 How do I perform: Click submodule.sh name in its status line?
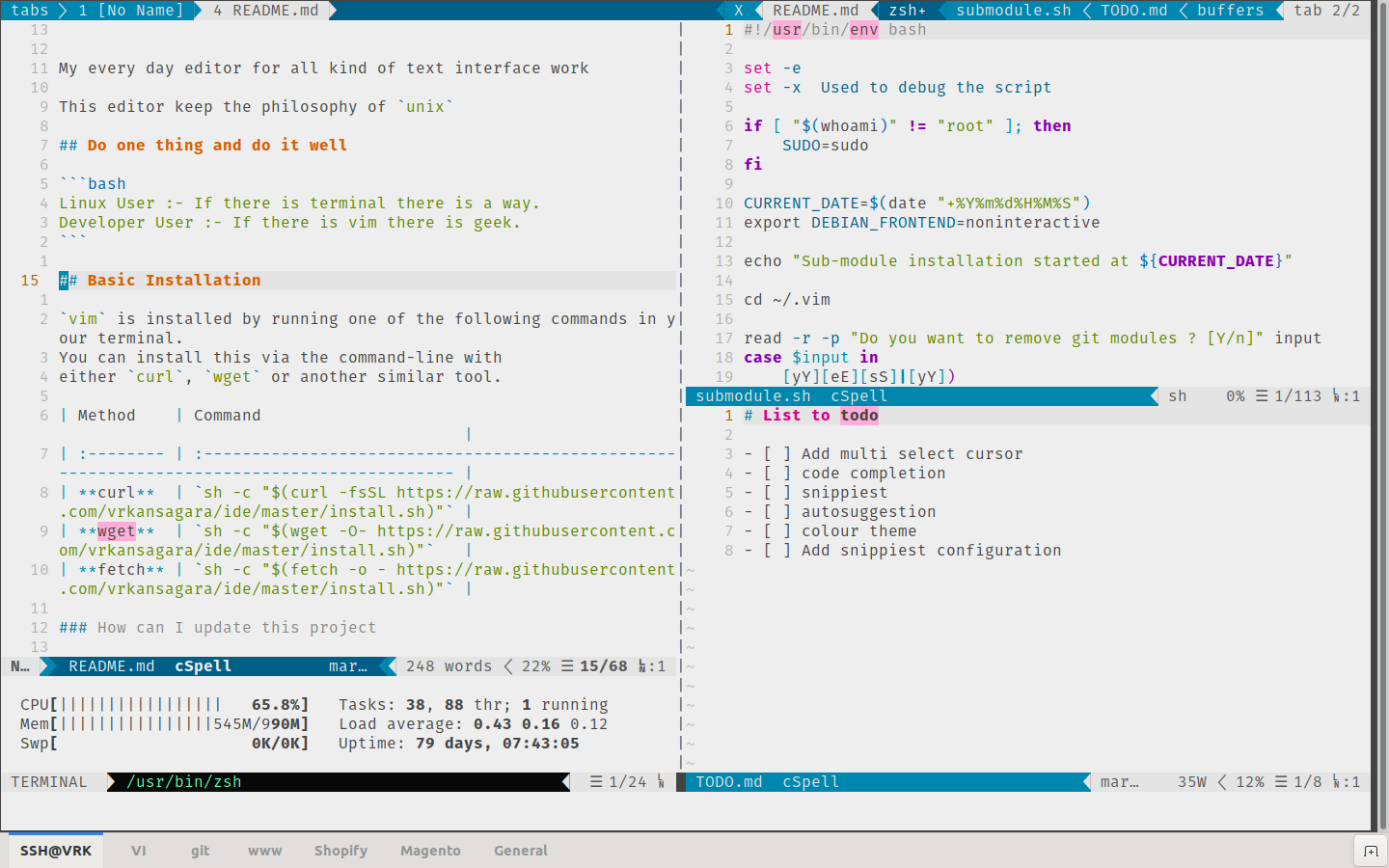(753, 396)
